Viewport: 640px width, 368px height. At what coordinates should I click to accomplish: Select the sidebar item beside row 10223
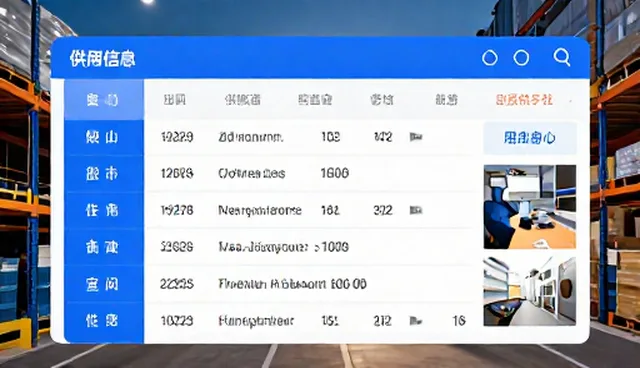(x=104, y=321)
